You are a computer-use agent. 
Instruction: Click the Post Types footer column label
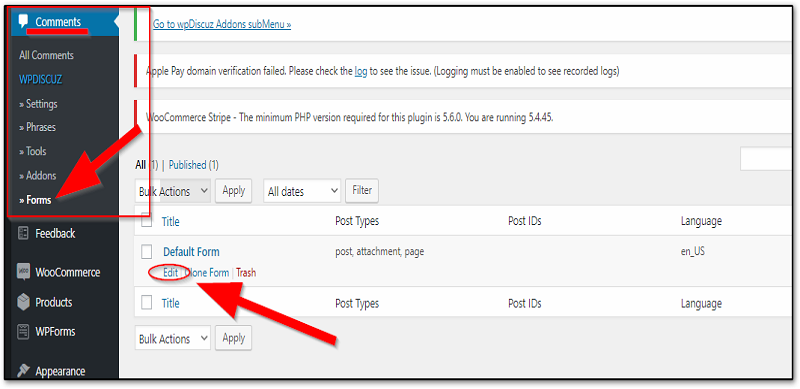[357, 303]
